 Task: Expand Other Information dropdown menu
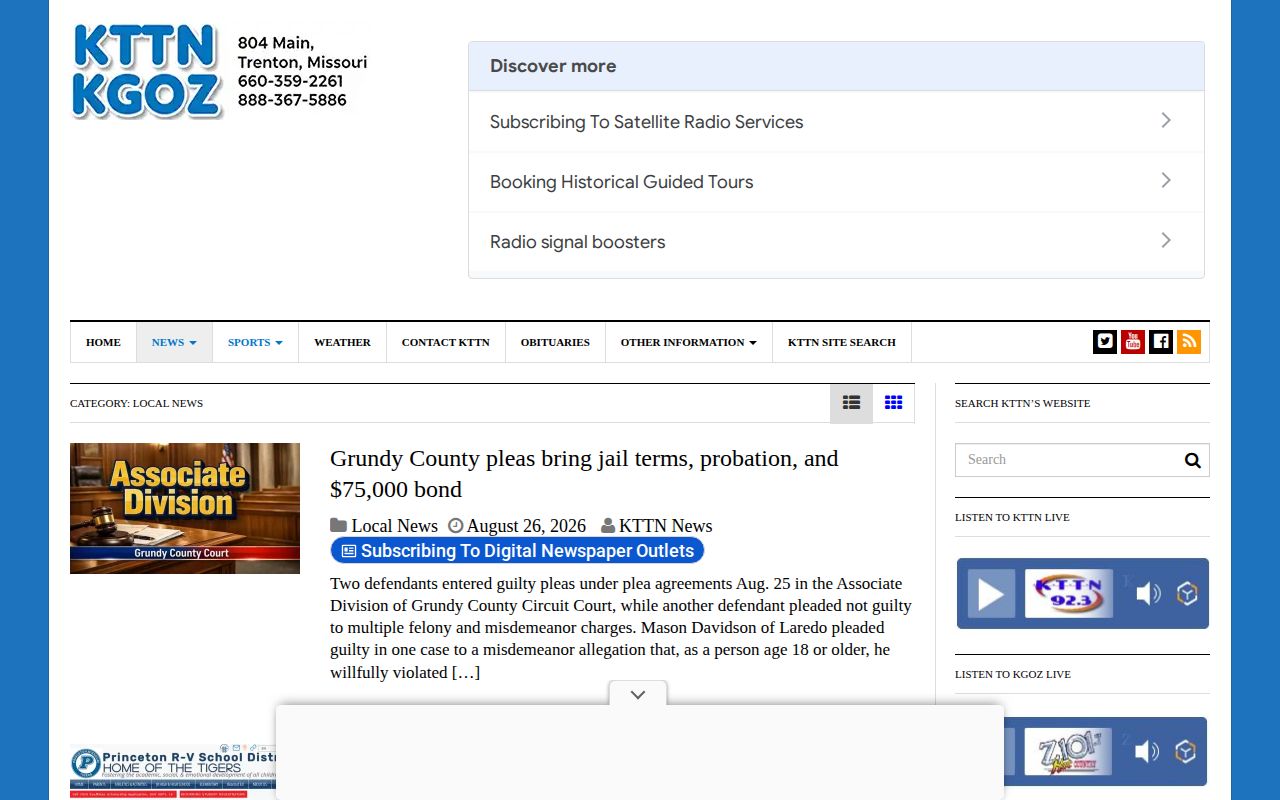coord(688,342)
